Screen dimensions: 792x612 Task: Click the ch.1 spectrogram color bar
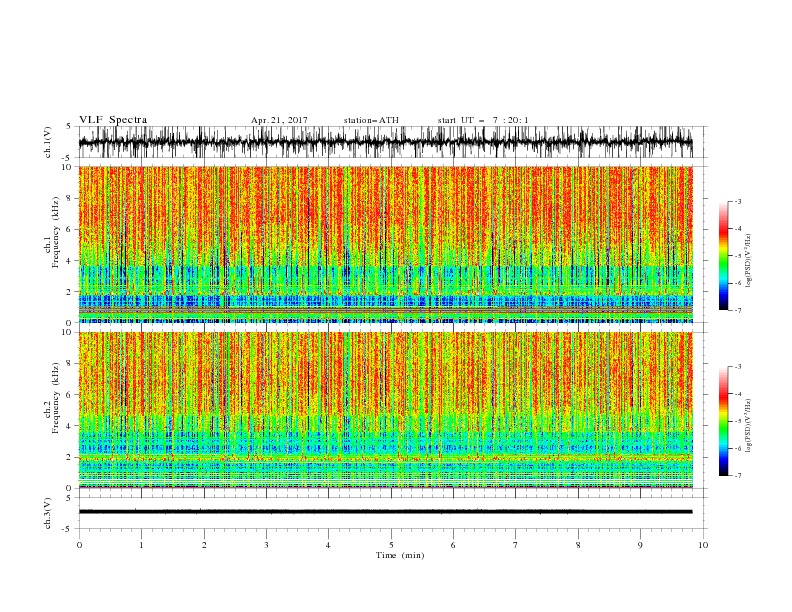coord(723,256)
